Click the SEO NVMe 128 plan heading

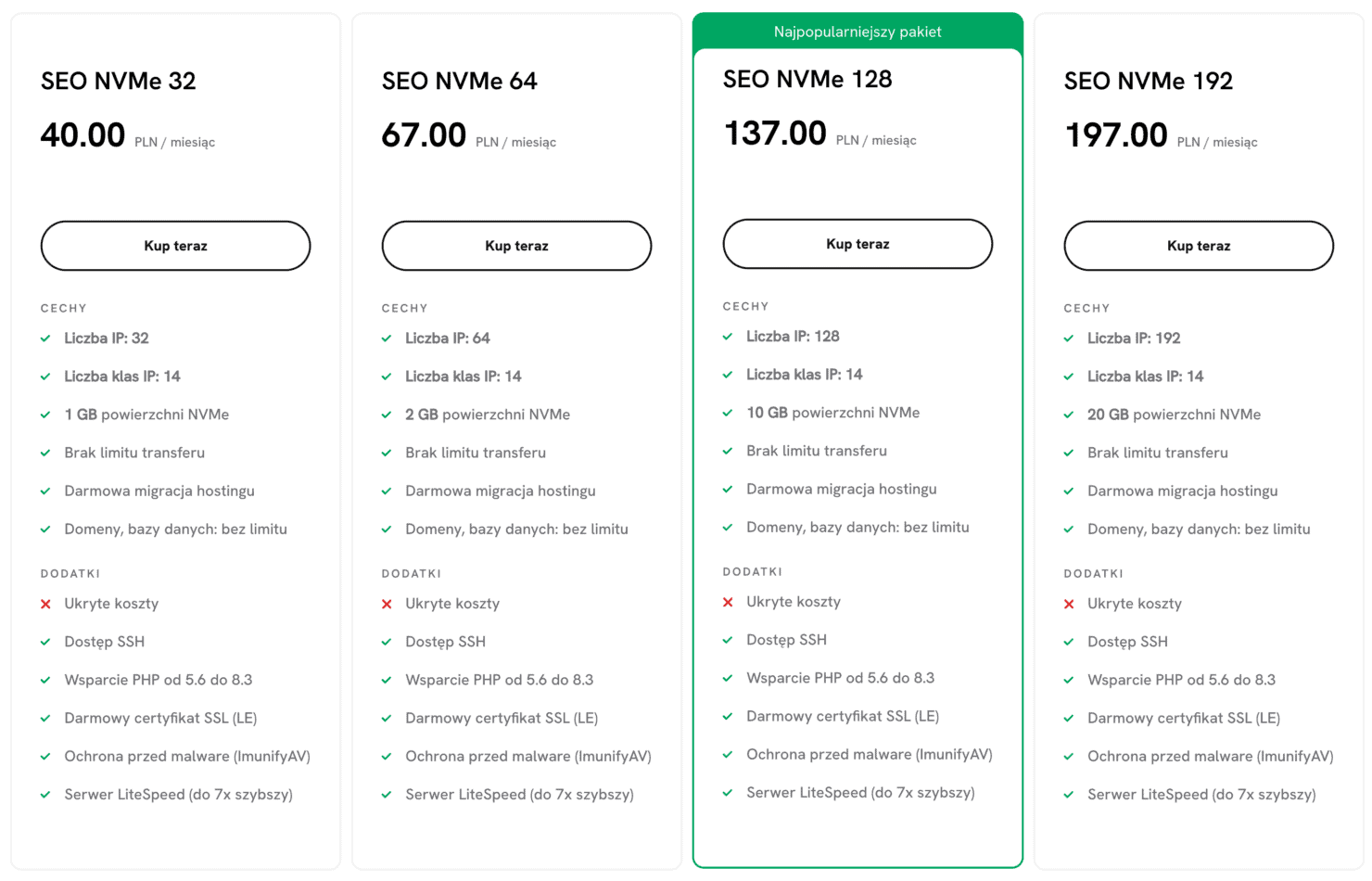807,80
